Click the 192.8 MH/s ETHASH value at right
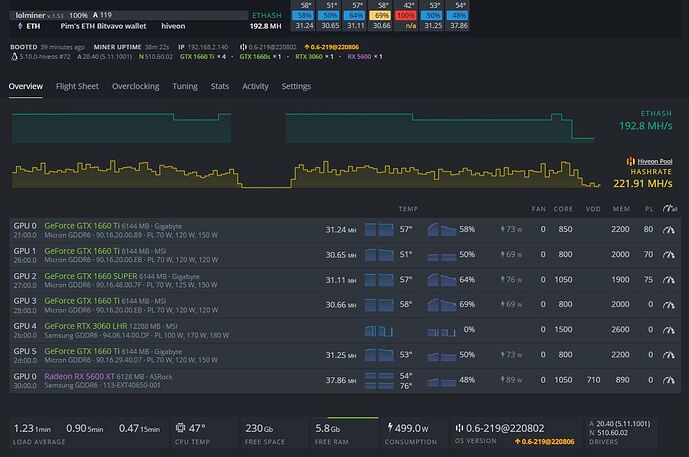 pos(645,126)
